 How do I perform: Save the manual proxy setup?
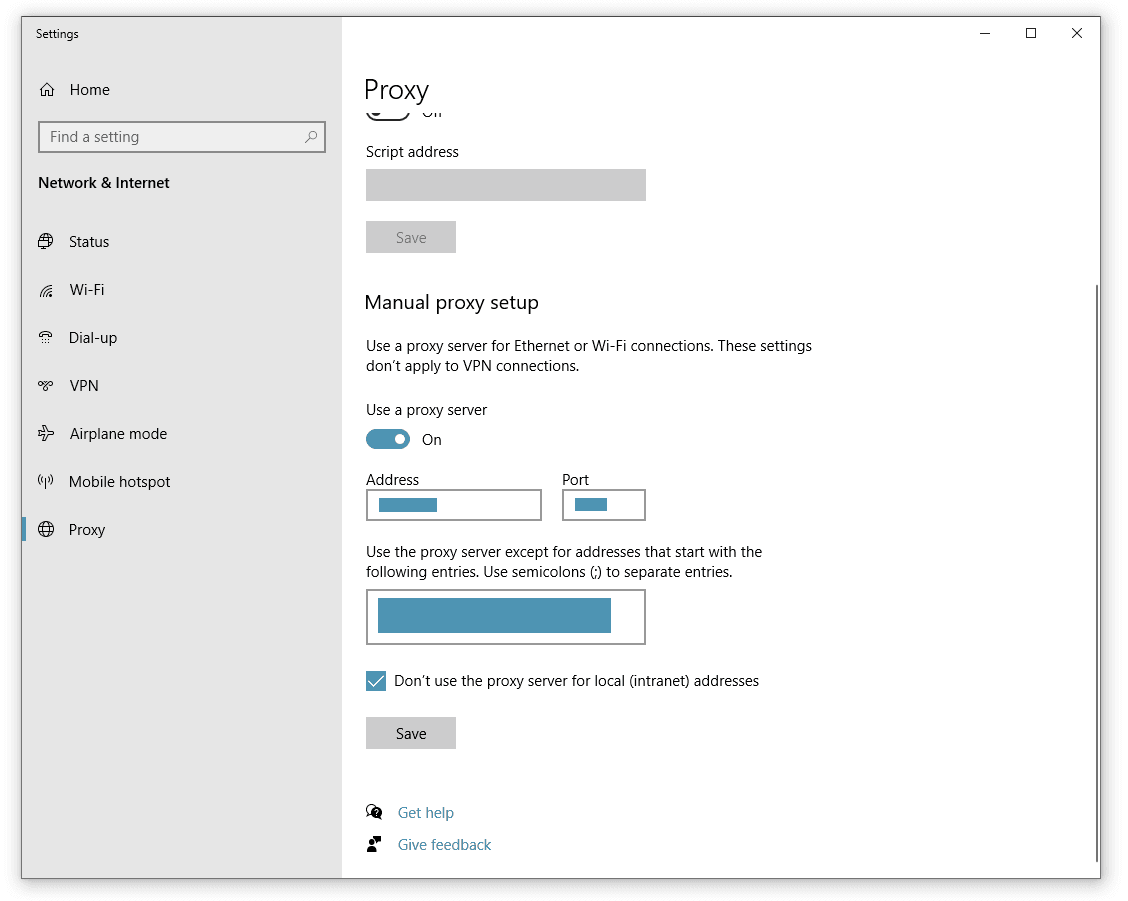[x=411, y=733]
